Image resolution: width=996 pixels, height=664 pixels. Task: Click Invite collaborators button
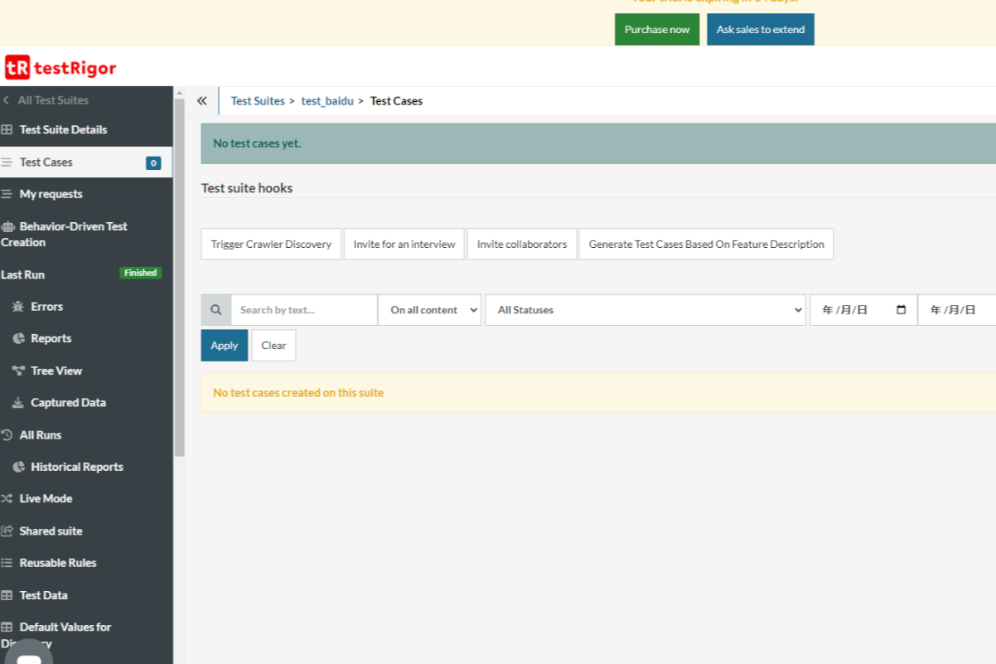click(522, 244)
